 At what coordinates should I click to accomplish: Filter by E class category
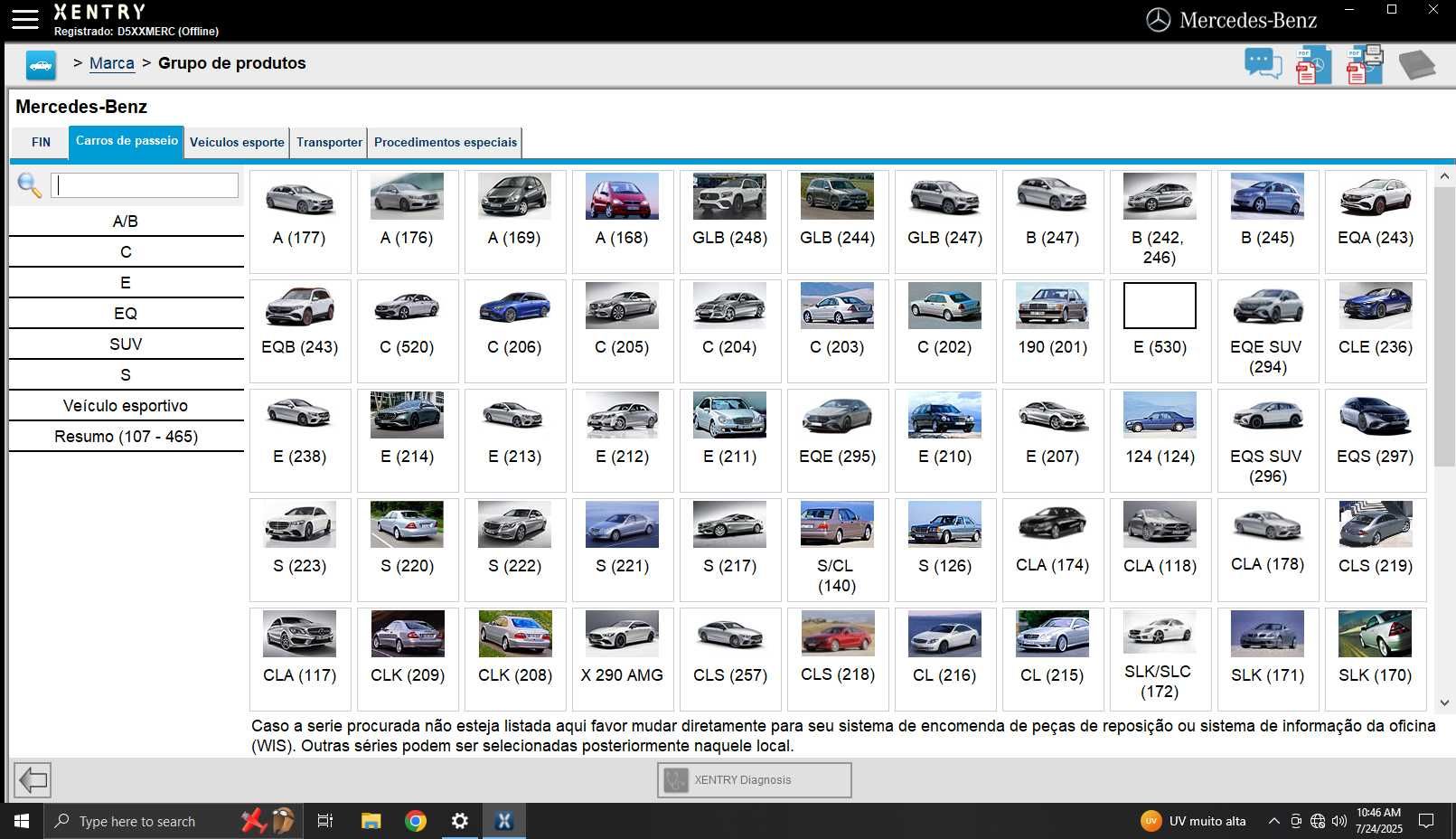[x=126, y=283]
